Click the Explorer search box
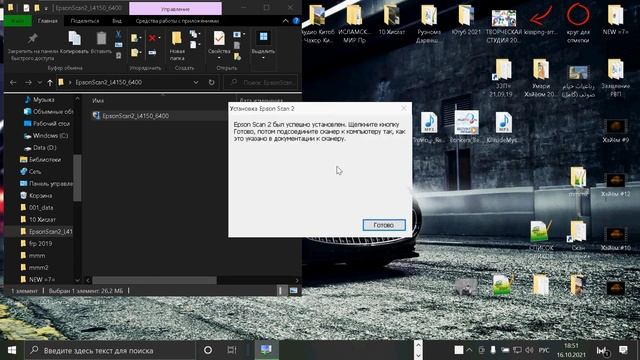The image size is (640, 360). coord(261,82)
